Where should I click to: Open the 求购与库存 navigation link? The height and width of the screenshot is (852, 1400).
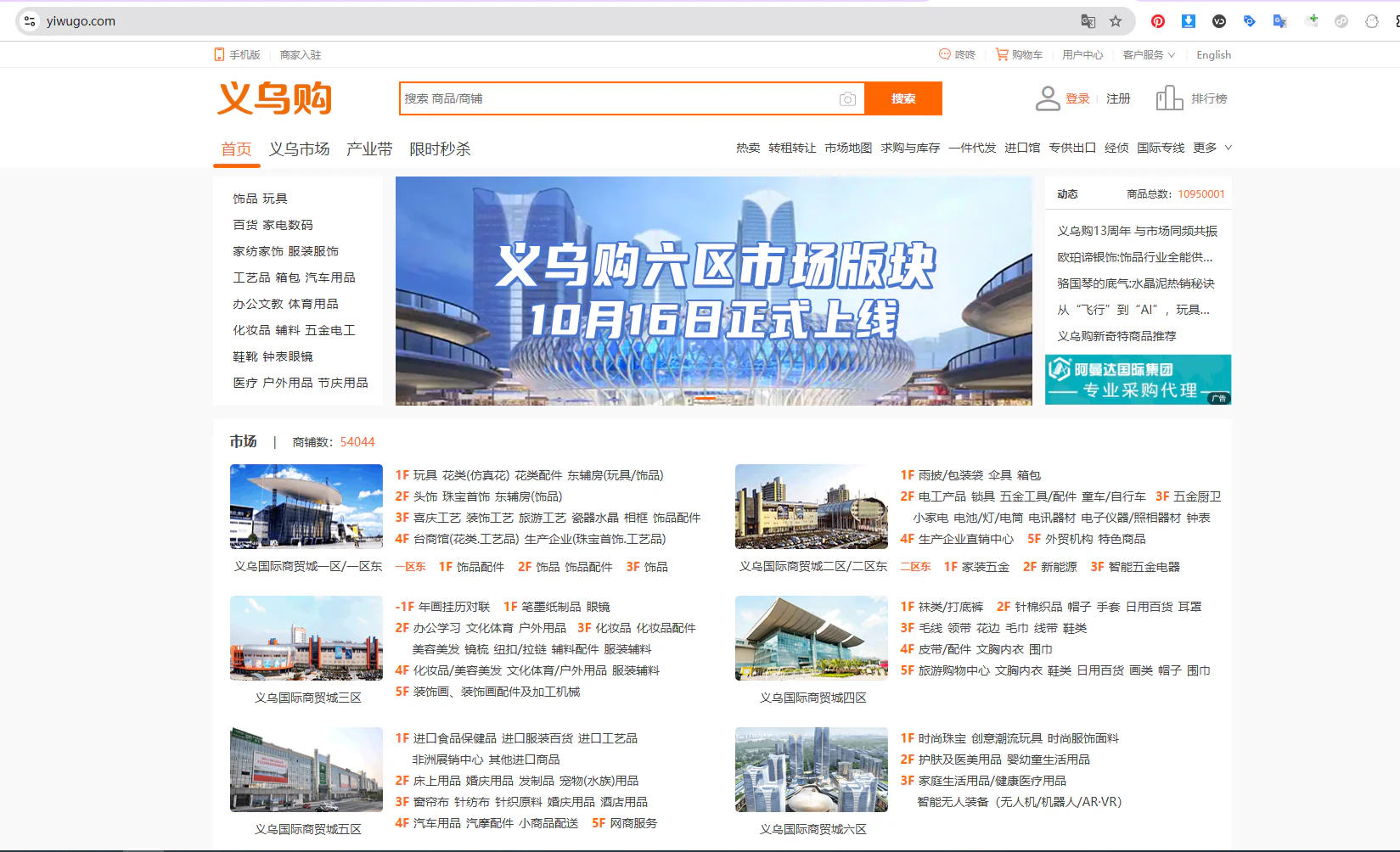pyautogui.click(x=910, y=148)
